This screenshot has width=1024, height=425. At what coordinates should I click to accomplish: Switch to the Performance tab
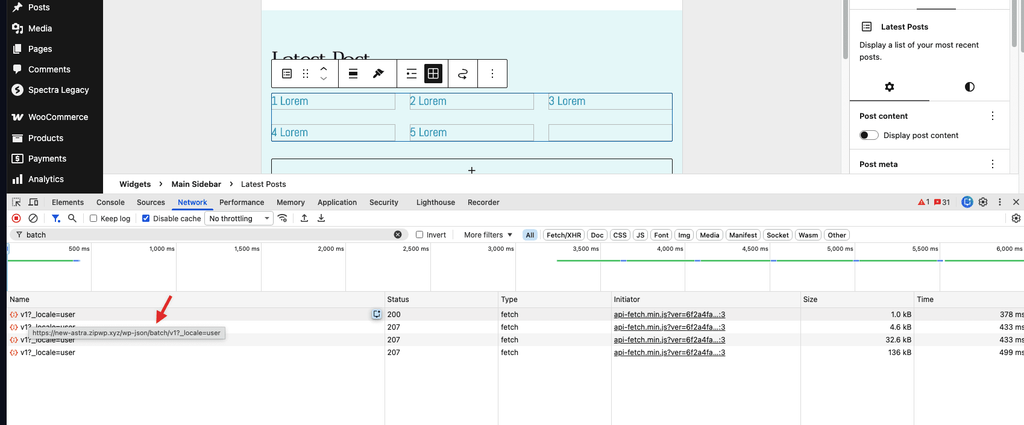(242, 202)
